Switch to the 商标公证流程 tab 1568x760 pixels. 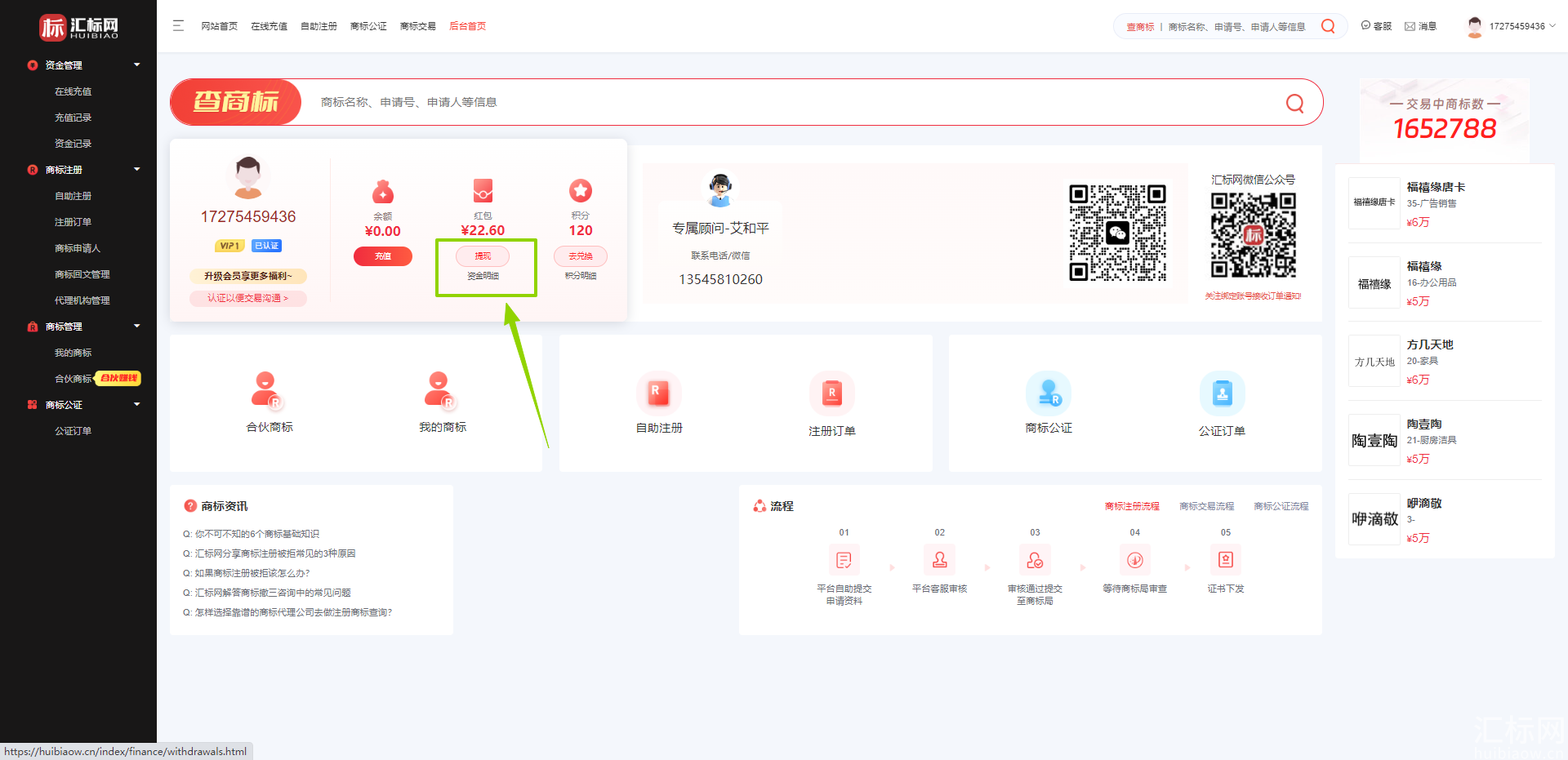click(1281, 506)
